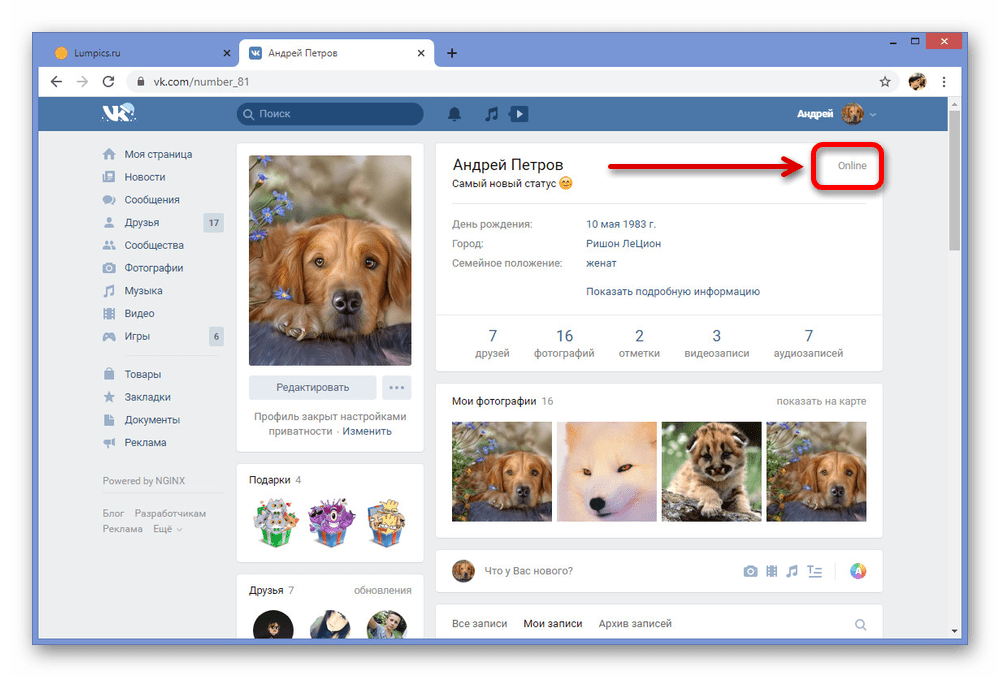The height and width of the screenshot is (677, 1000).
Task: Click the VK logo in header
Action: 119,114
